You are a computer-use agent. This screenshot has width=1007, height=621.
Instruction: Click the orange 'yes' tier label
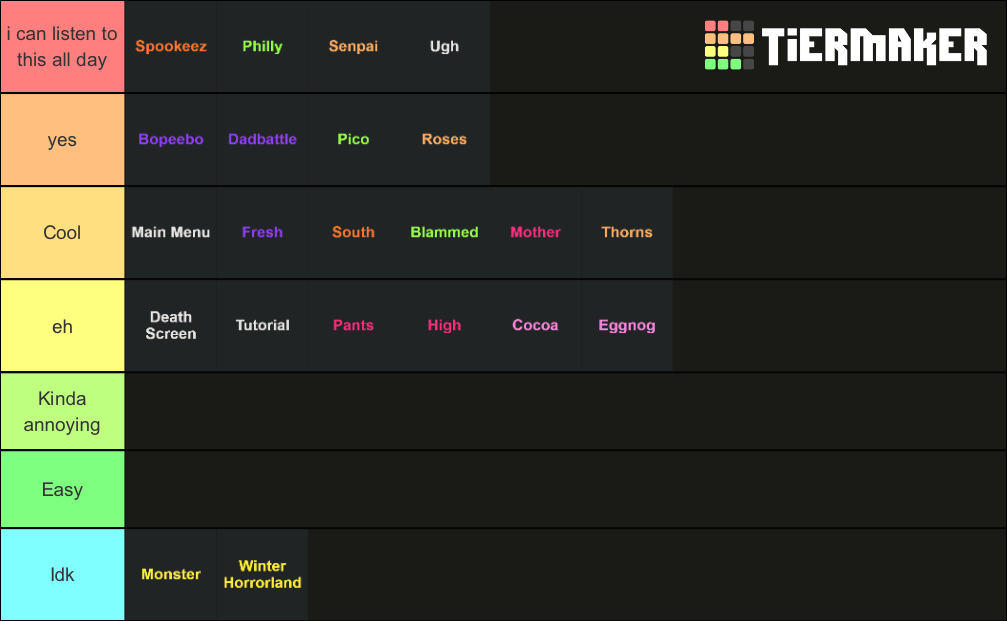coord(62,139)
